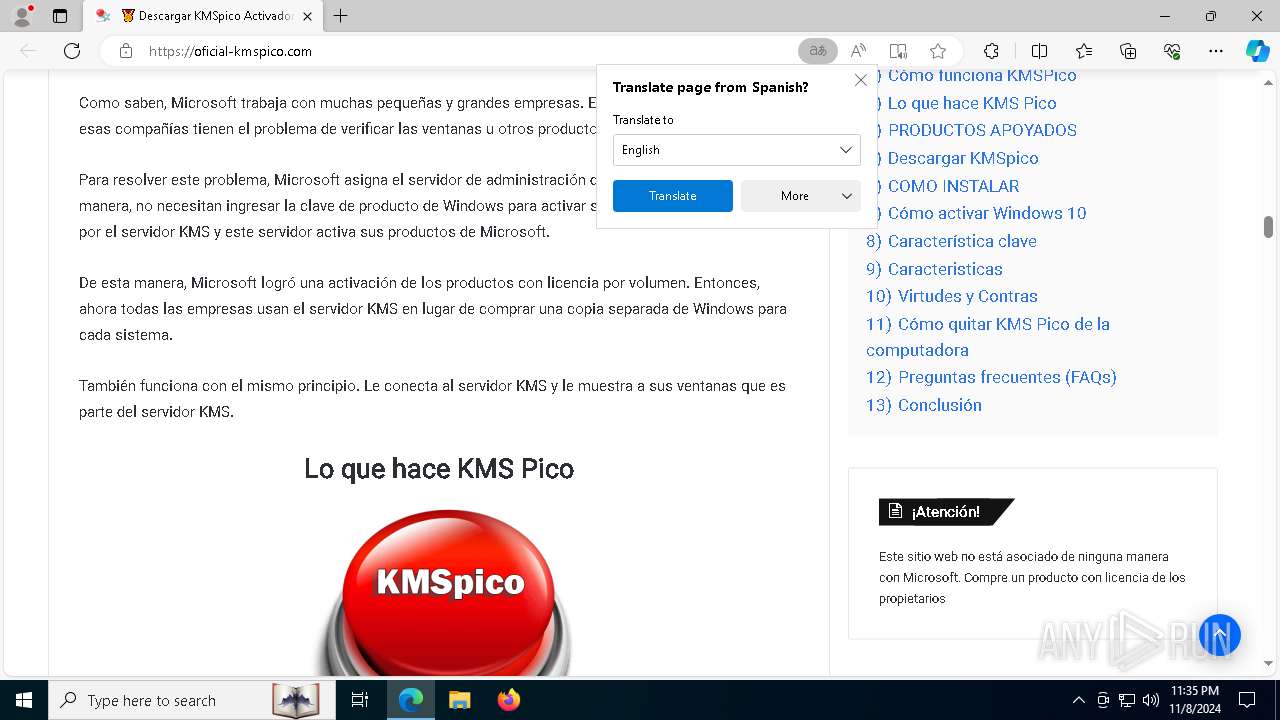
Task: Open network status tray icon
Action: [x=1127, y=700]
